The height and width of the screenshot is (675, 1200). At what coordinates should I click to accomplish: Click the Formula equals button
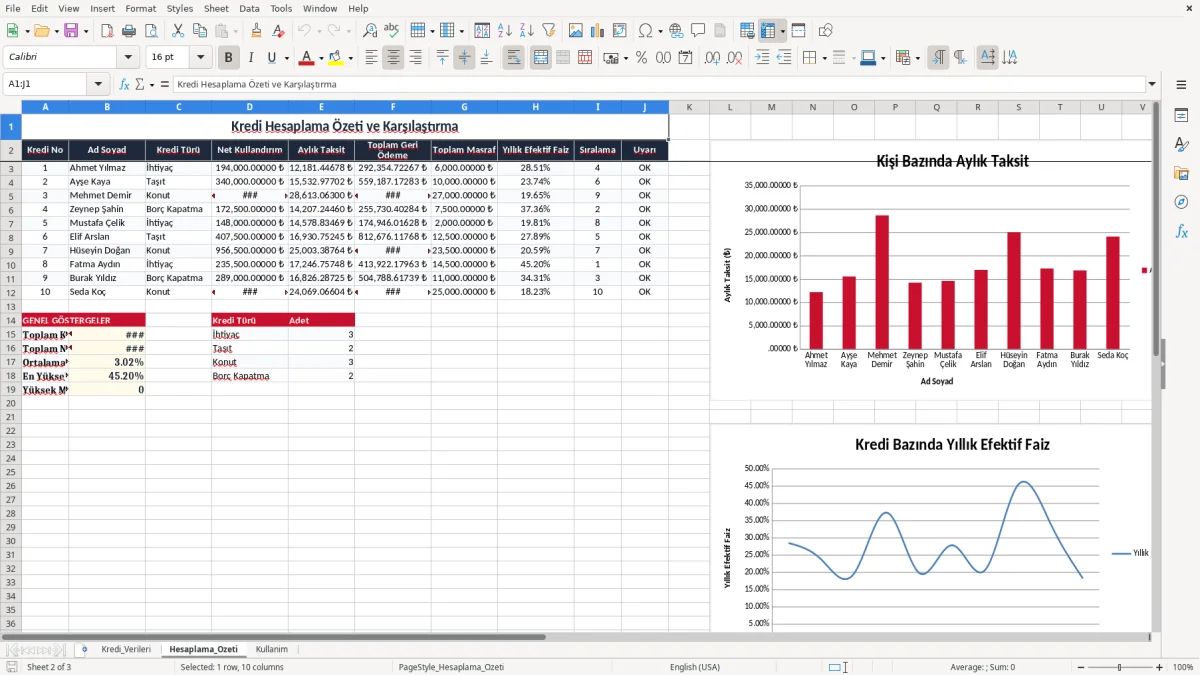coord(165,84)
